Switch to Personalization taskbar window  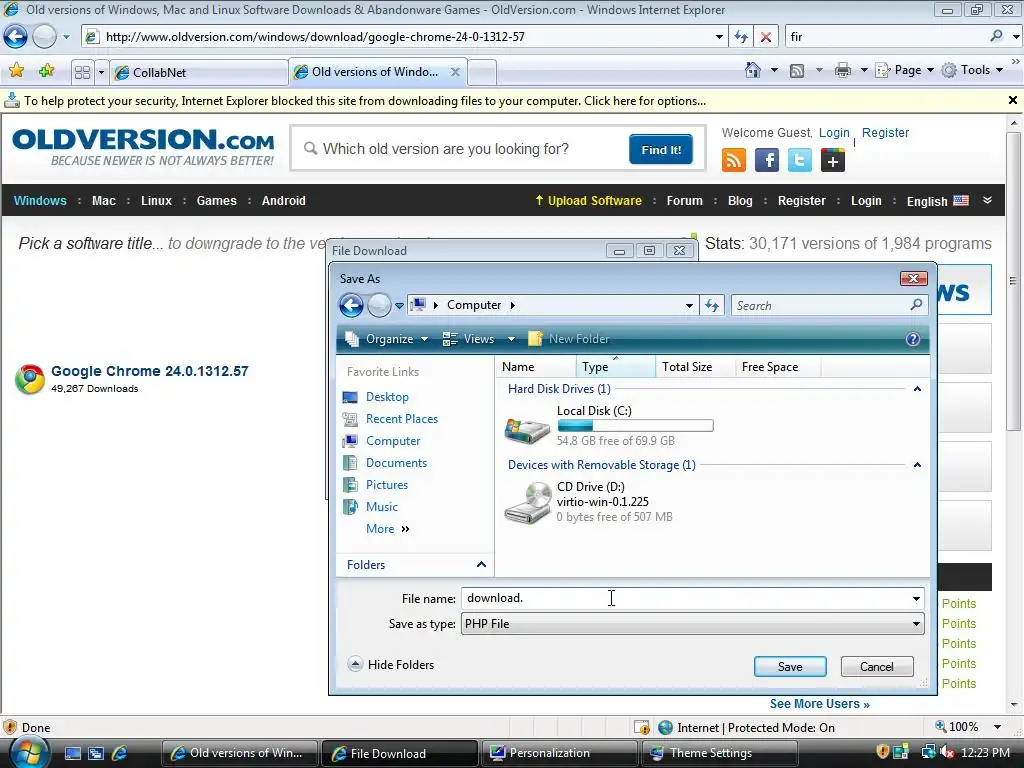coord(560,753)
